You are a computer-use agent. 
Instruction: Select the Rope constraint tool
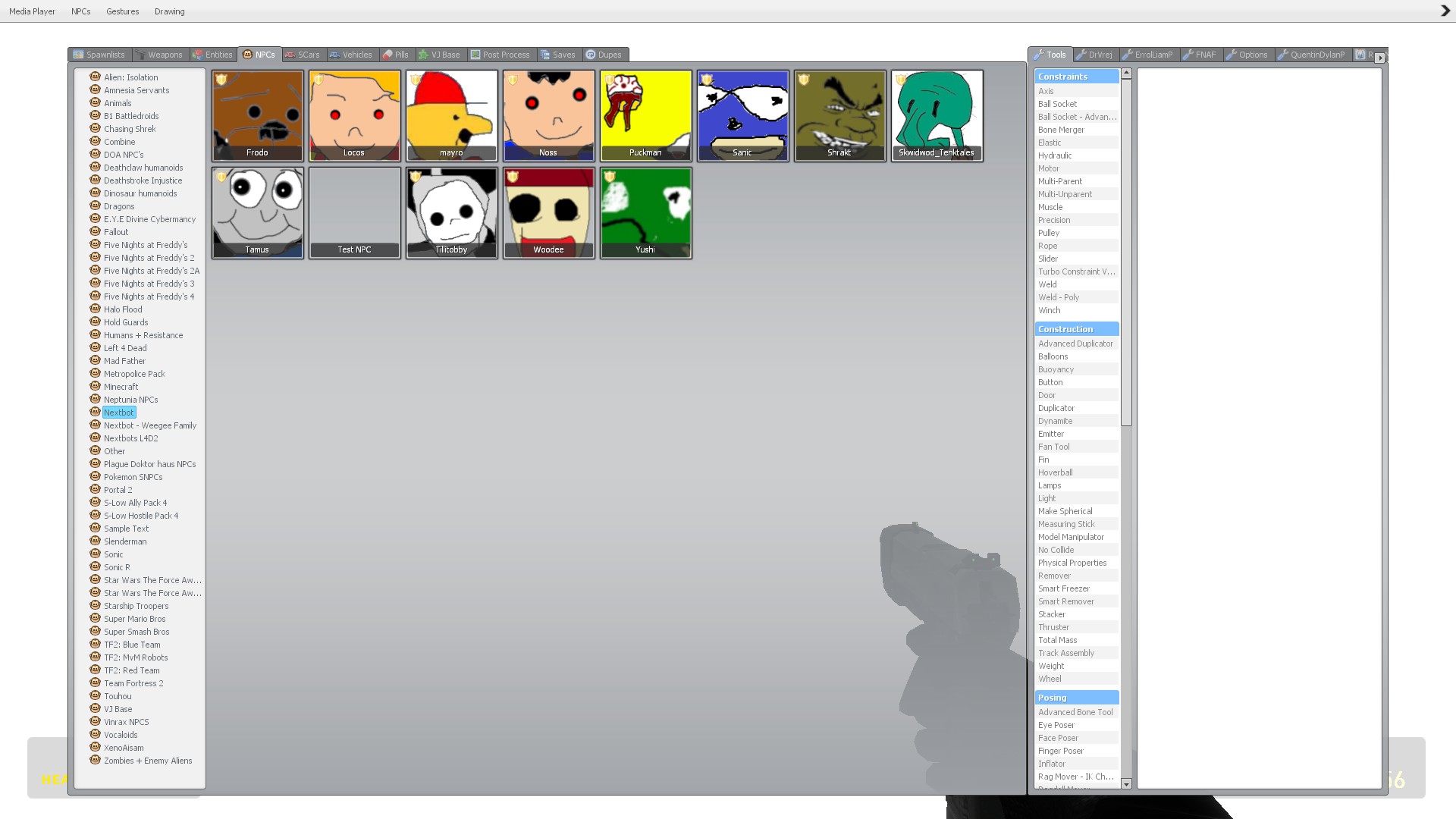tap(1077, 246)
